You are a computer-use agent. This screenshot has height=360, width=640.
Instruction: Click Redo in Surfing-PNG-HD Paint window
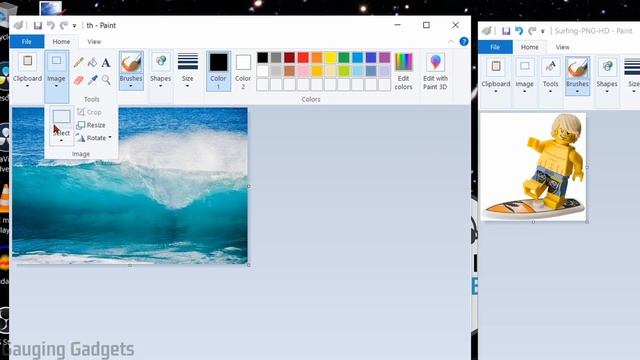(532, 31)
